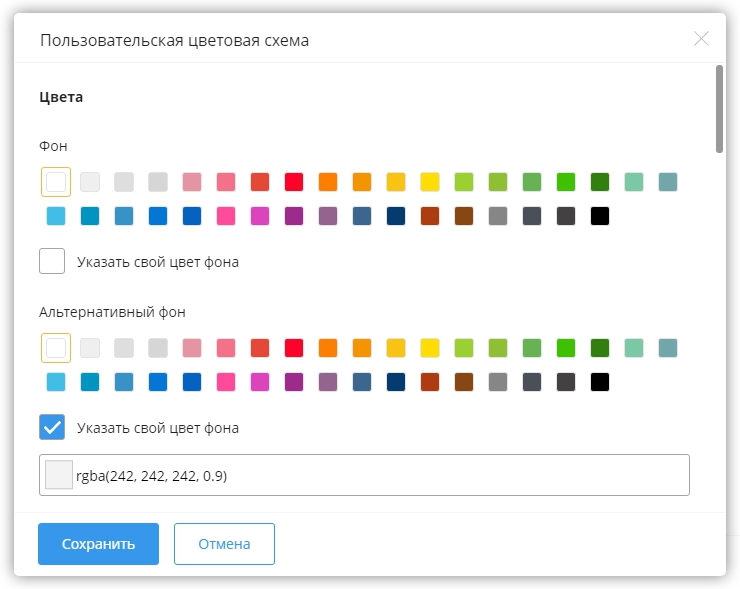Select the dark green Альтернативный фон swatch
The height and width of the screenshot is (589, 740).
(x=600, y=348)
